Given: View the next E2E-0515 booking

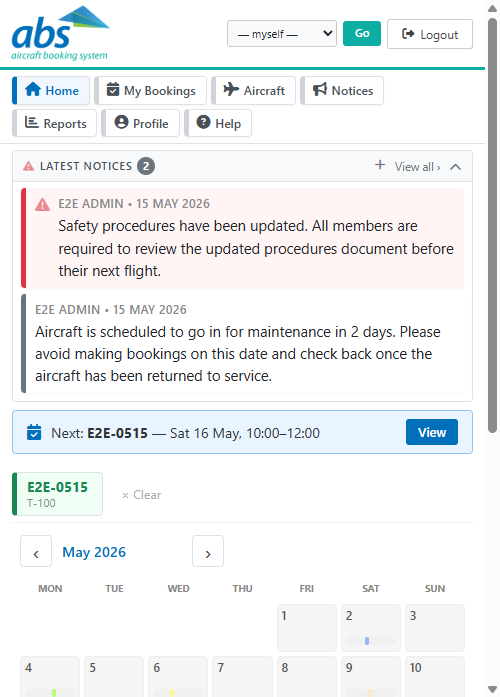Looking at the screenshot, I should (432, 432).
